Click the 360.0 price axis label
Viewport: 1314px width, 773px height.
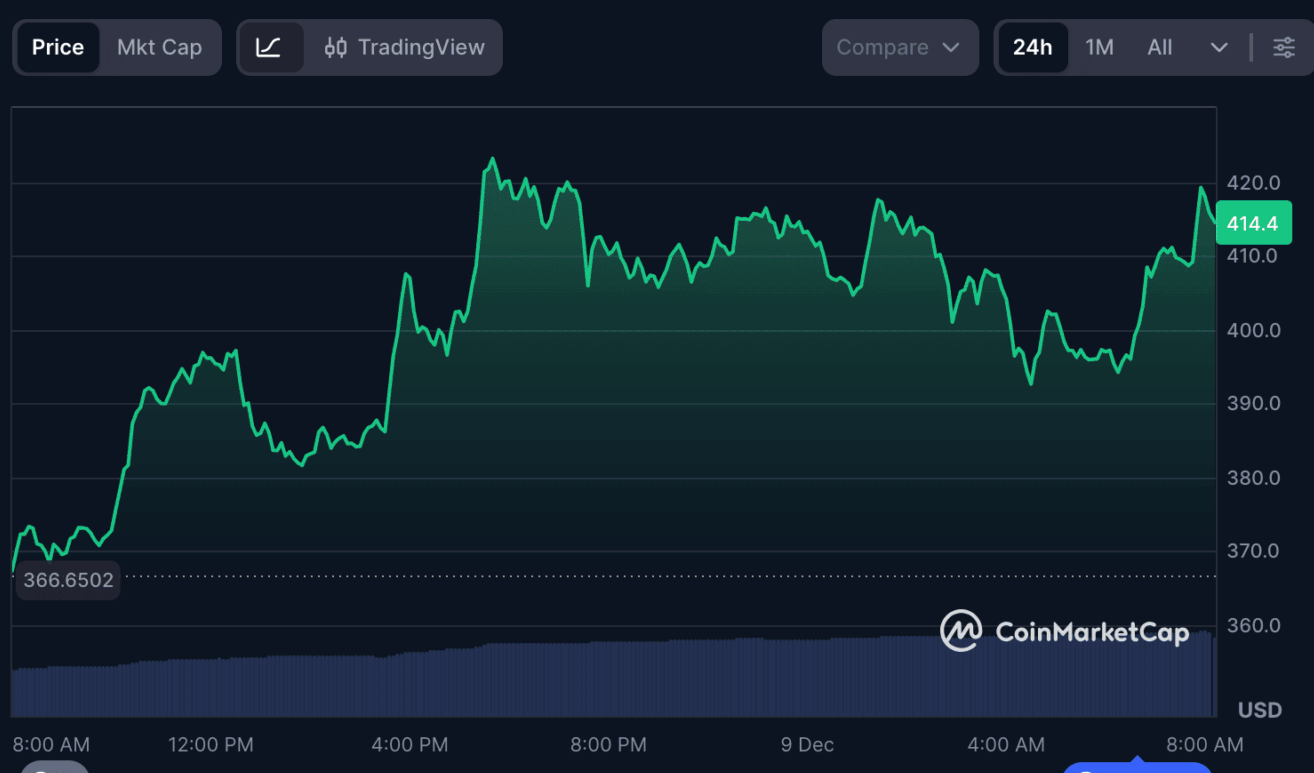(x=1253, y=626)
